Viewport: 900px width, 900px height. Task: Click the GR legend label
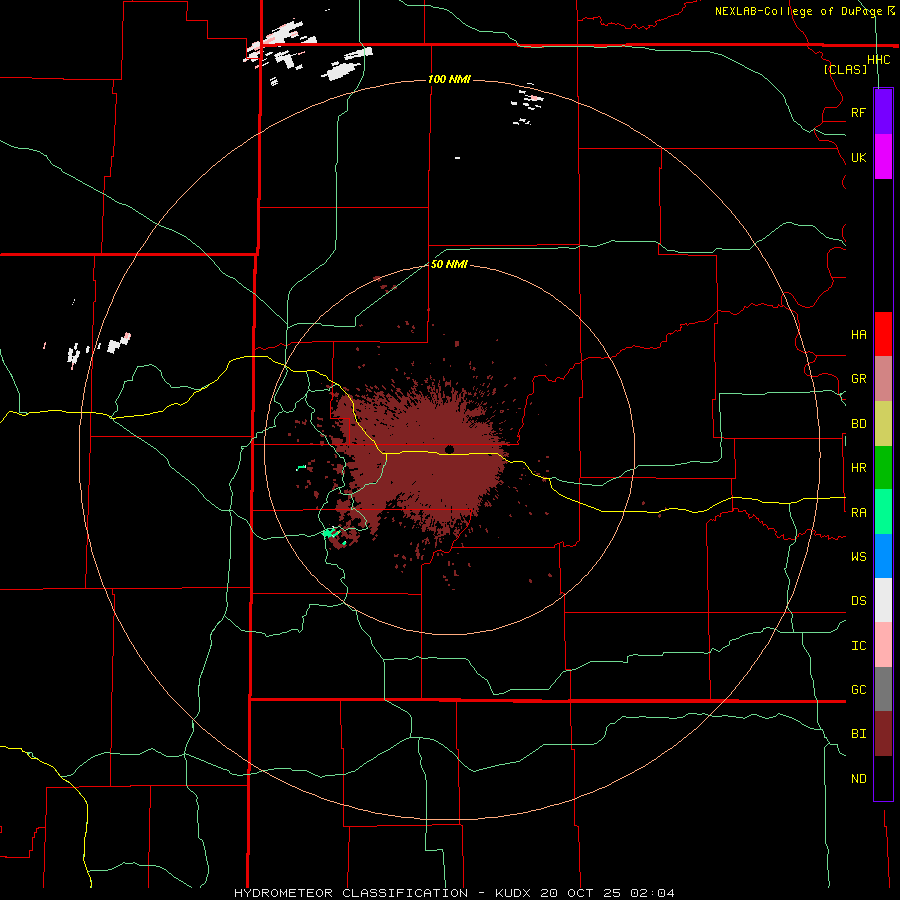(x=859, y=378)
